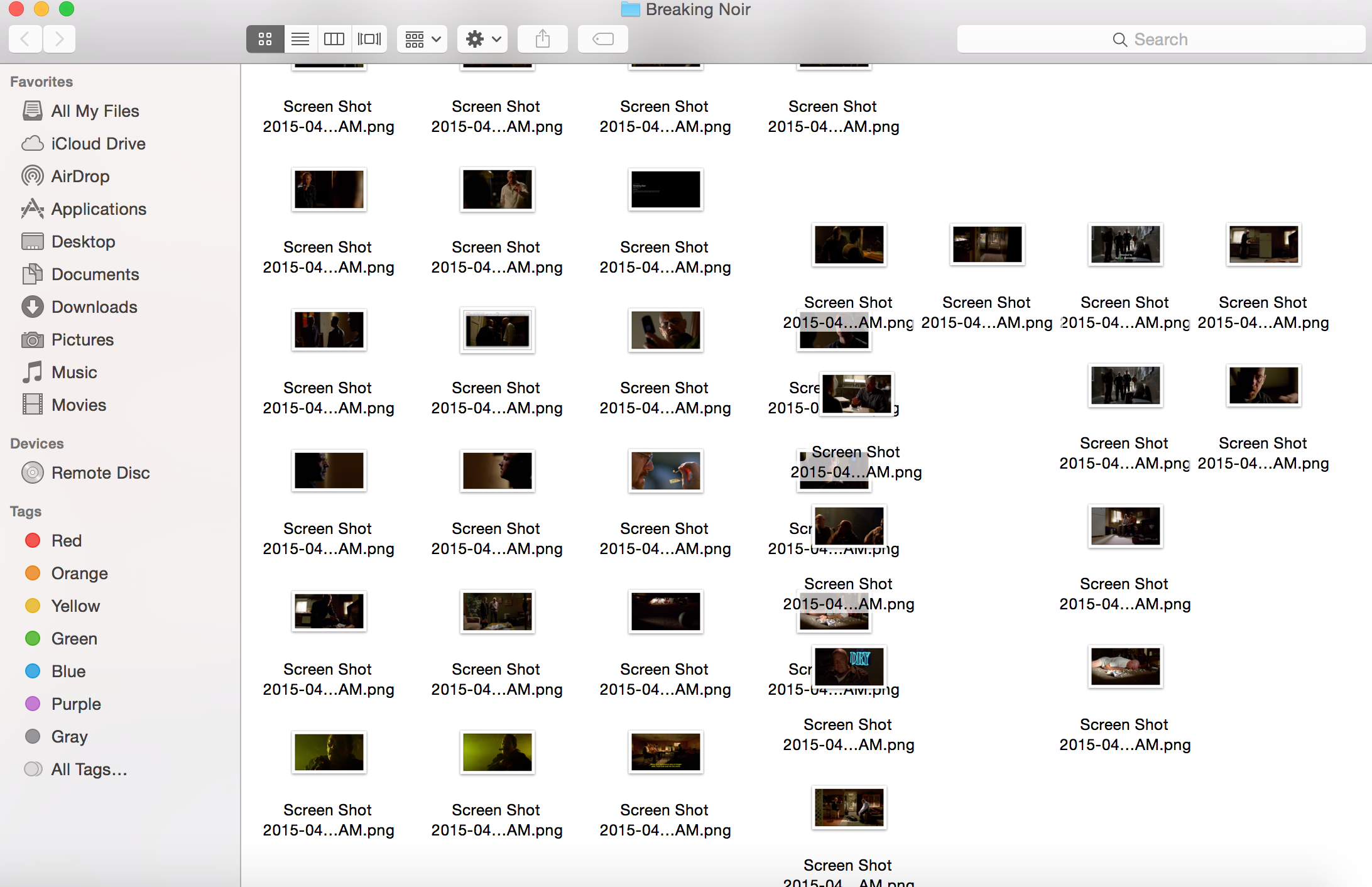The height and width of the screenshot is (887, 1372).
Task: Open All Tags… in sidebar
Action: coord(89,770)
